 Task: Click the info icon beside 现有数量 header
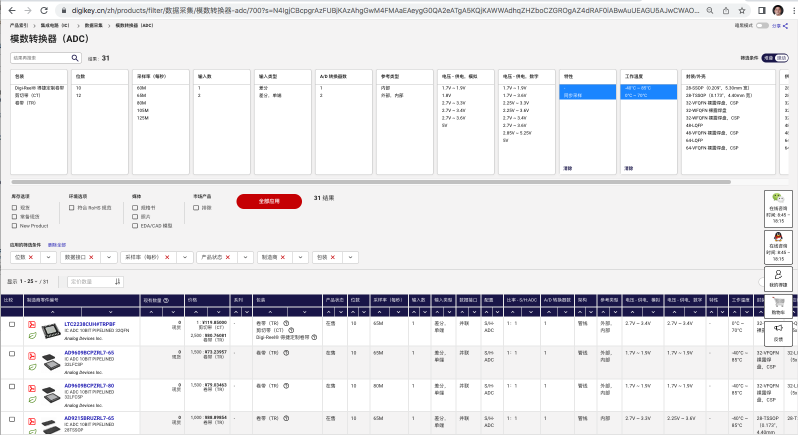(166, 300)
